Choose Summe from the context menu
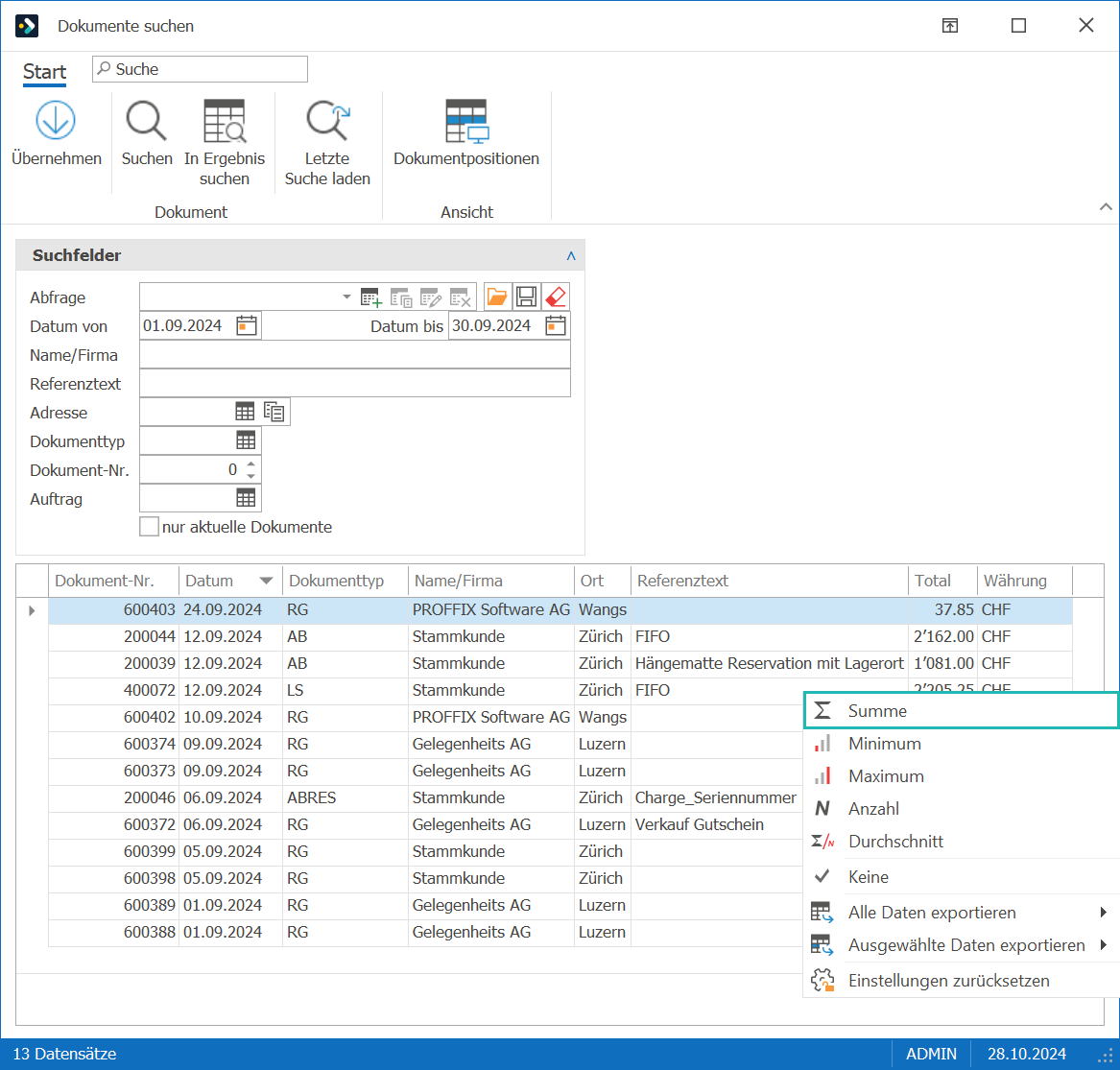This screenshot has height=1070, width=1120. point(962,711)
